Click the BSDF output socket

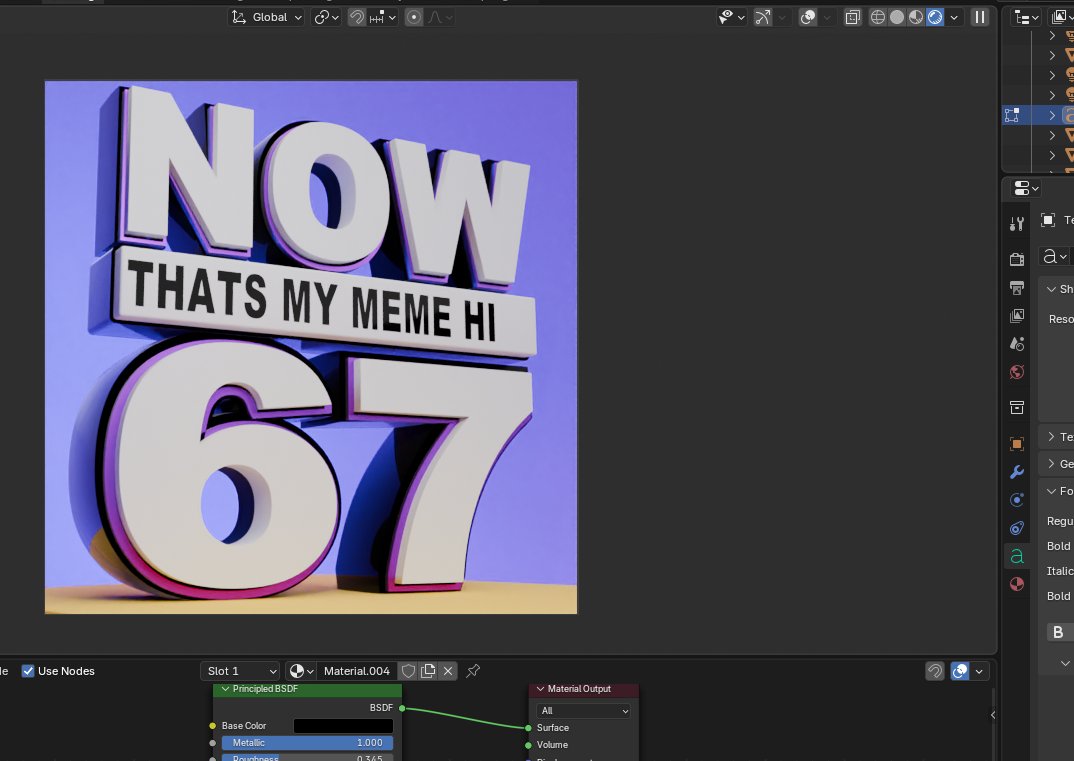tap(402, 708)
